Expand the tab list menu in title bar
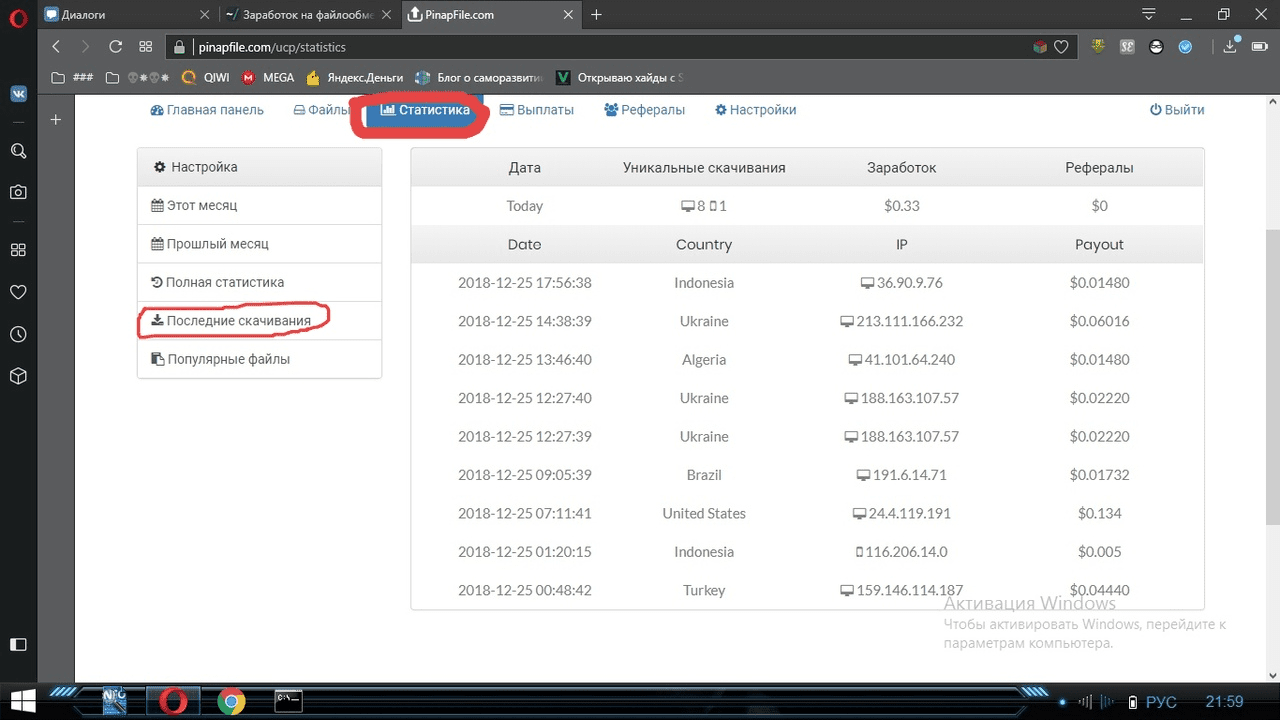 pos(1149,15)
